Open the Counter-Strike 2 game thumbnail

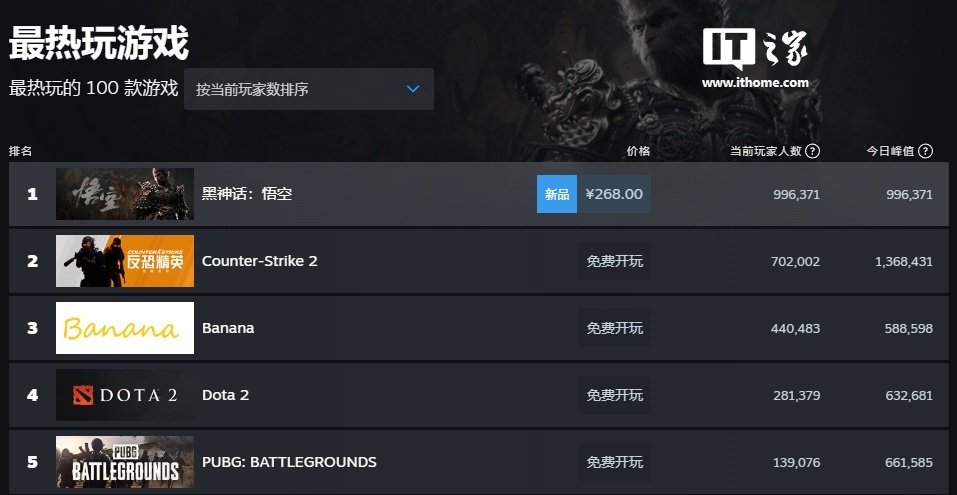(x=125, y=261)
